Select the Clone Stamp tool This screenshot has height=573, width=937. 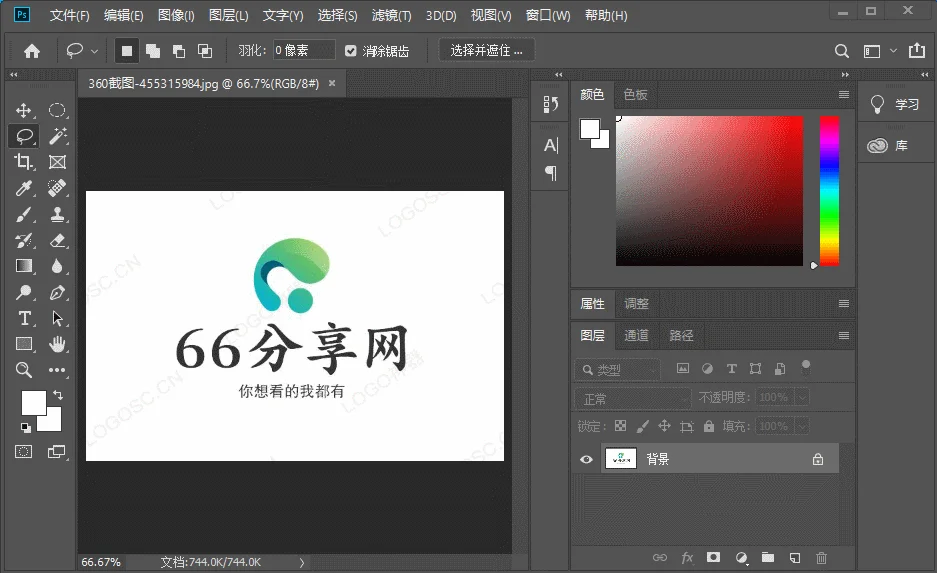(x=57, y=214)
